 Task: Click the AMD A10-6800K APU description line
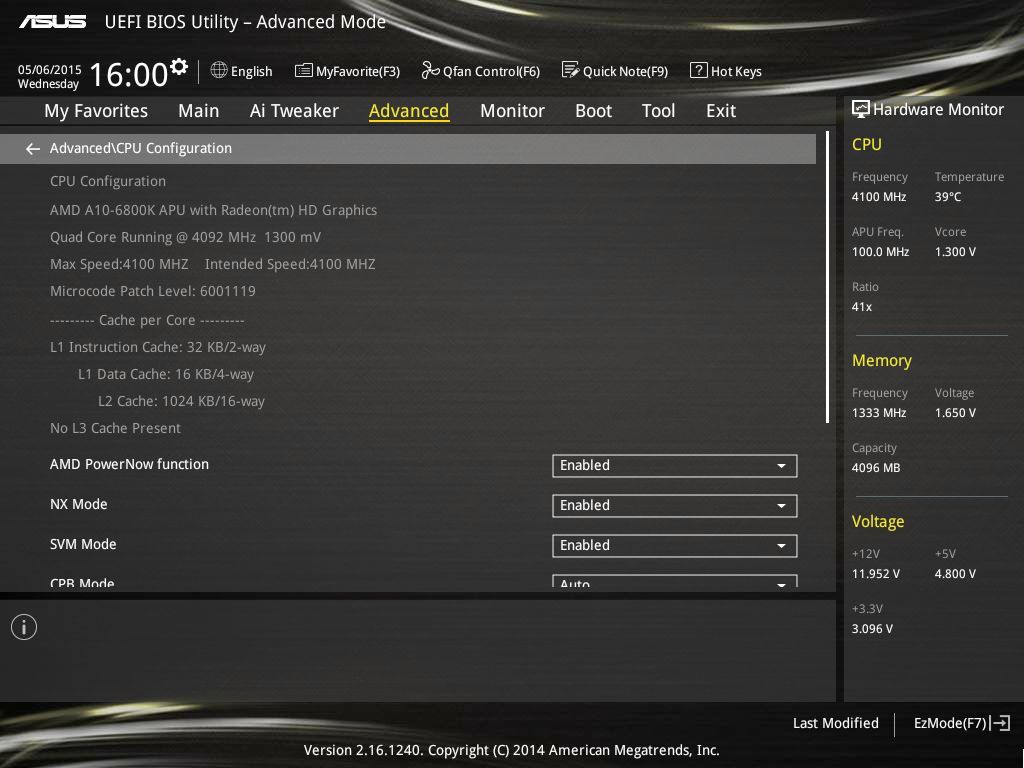click(214, 210)
